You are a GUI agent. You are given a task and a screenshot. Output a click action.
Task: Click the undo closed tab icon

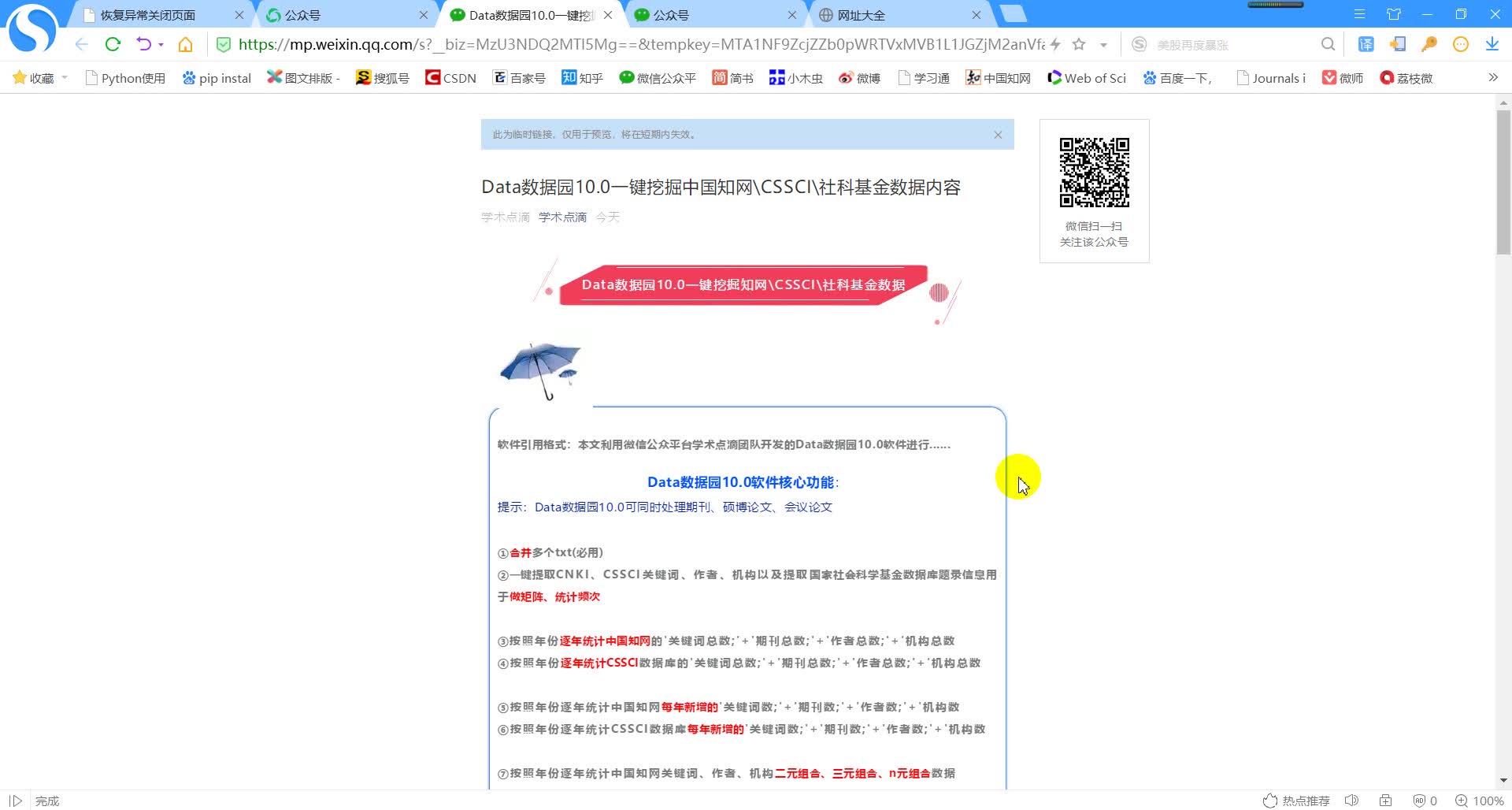[143, 45]
